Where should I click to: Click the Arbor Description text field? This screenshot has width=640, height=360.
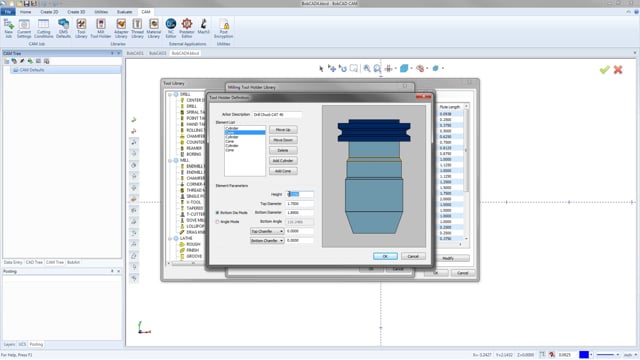277,115
